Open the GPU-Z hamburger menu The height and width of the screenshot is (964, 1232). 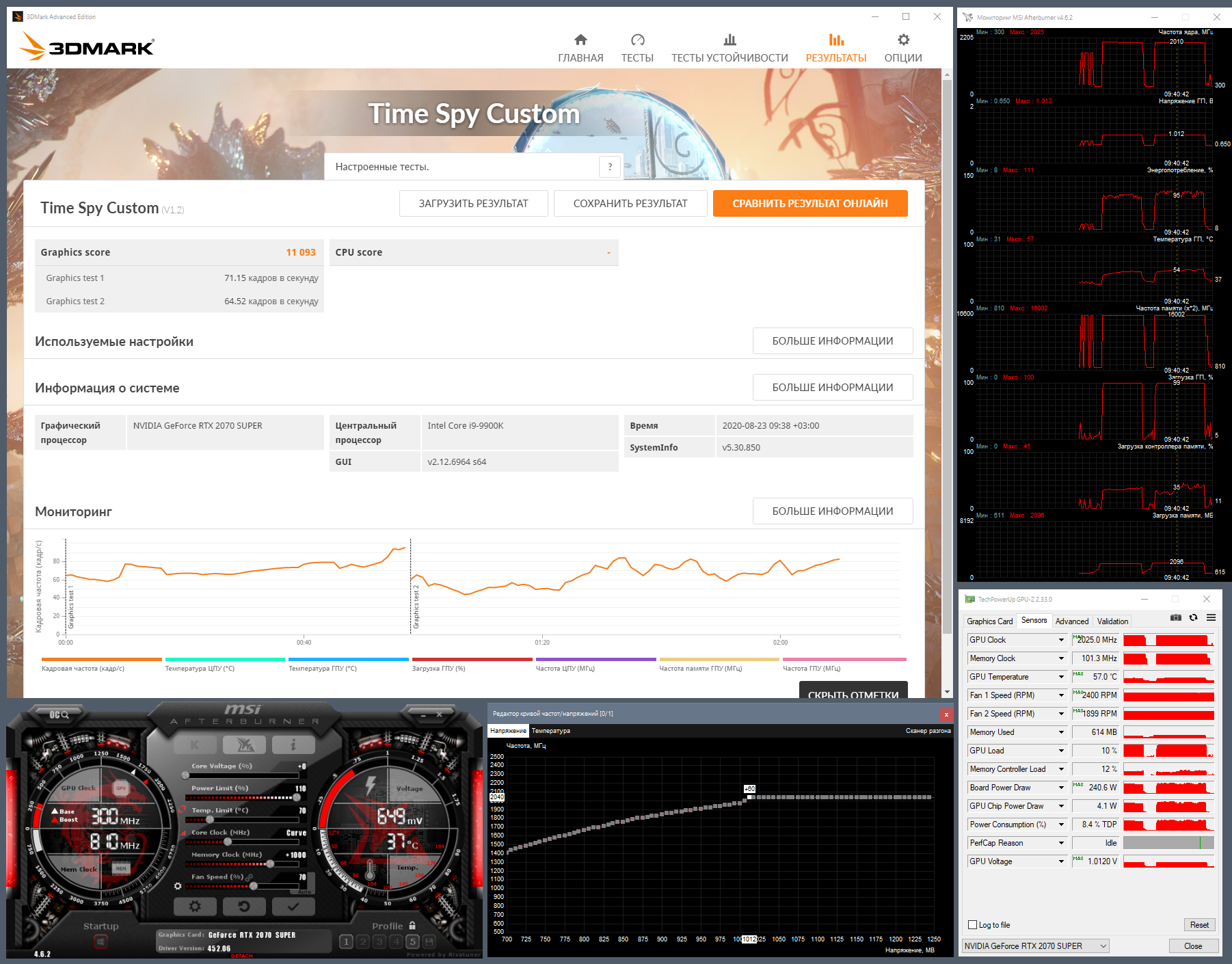point(1211,617)
